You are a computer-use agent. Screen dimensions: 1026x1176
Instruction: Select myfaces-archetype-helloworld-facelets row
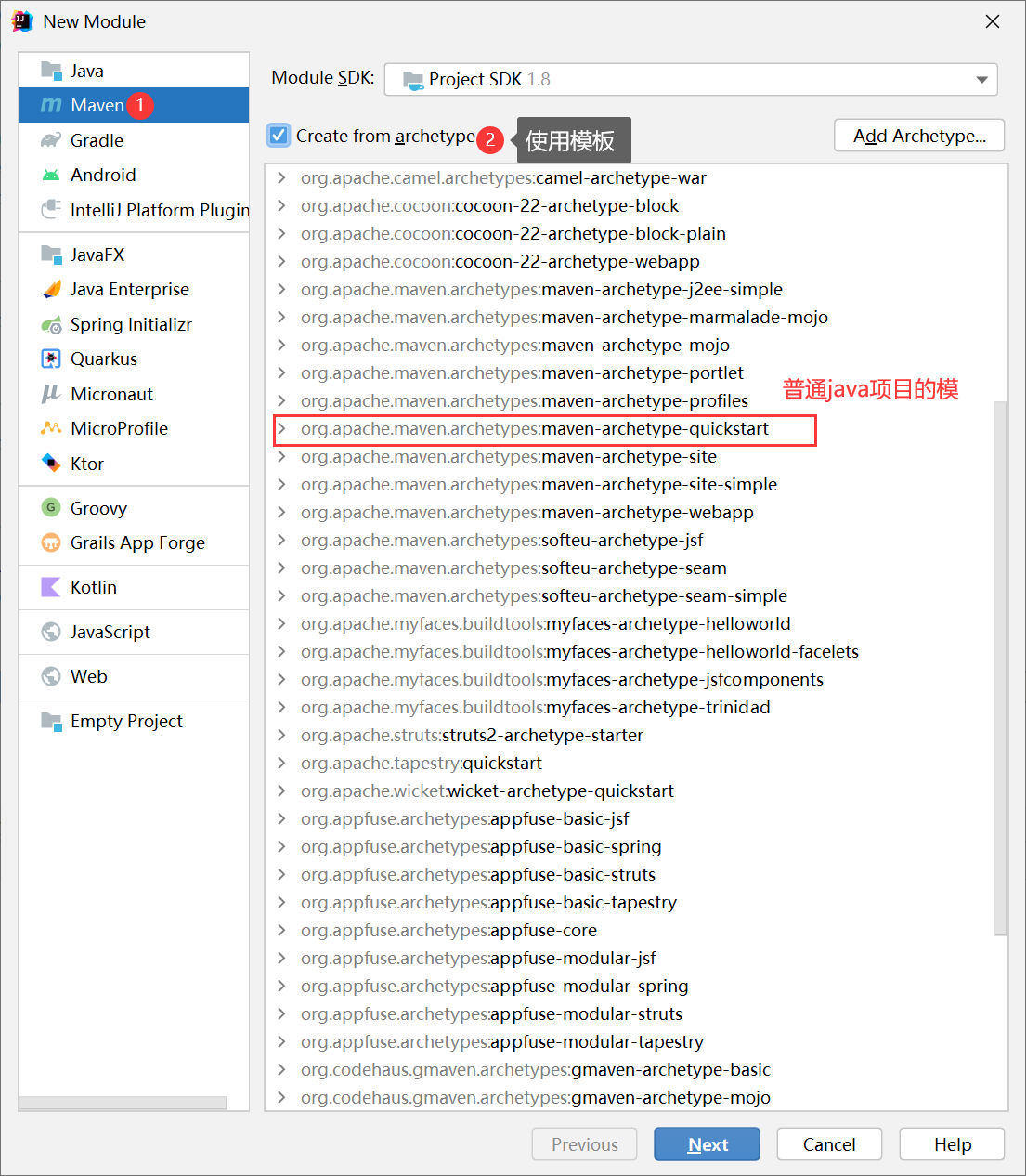(636, 651)
